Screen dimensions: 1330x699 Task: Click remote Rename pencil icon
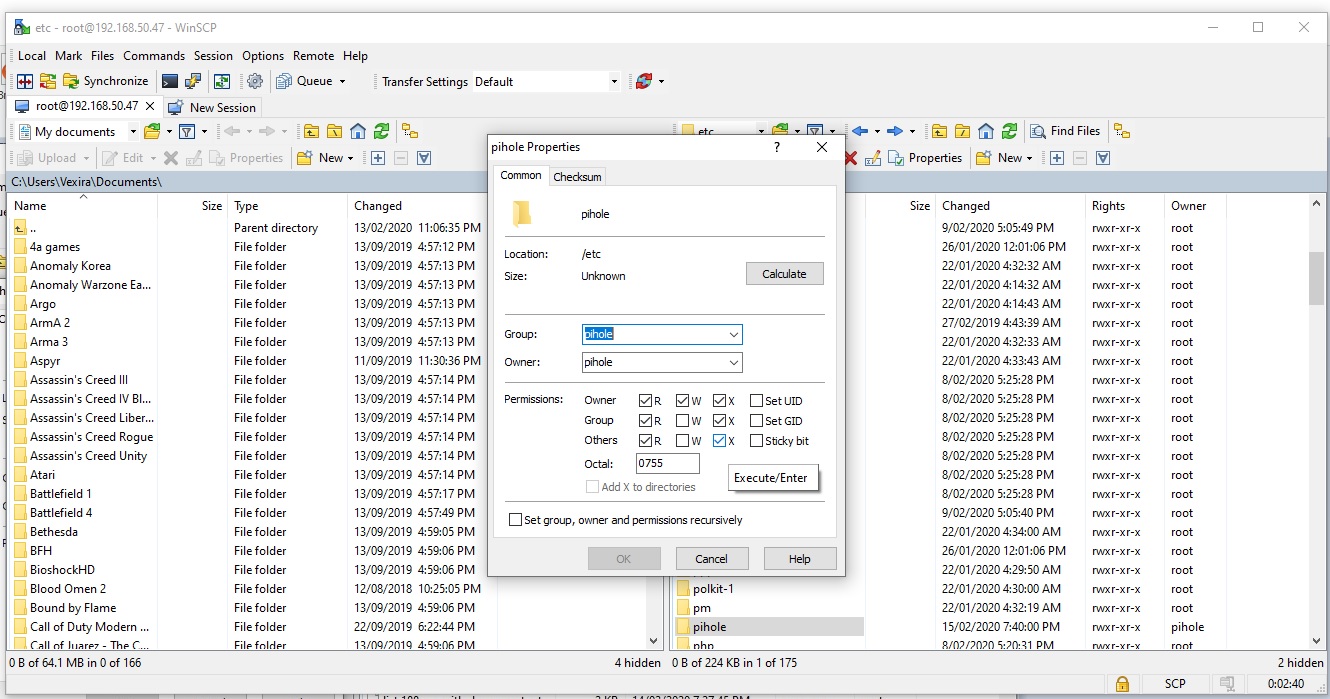pos(873,158)
